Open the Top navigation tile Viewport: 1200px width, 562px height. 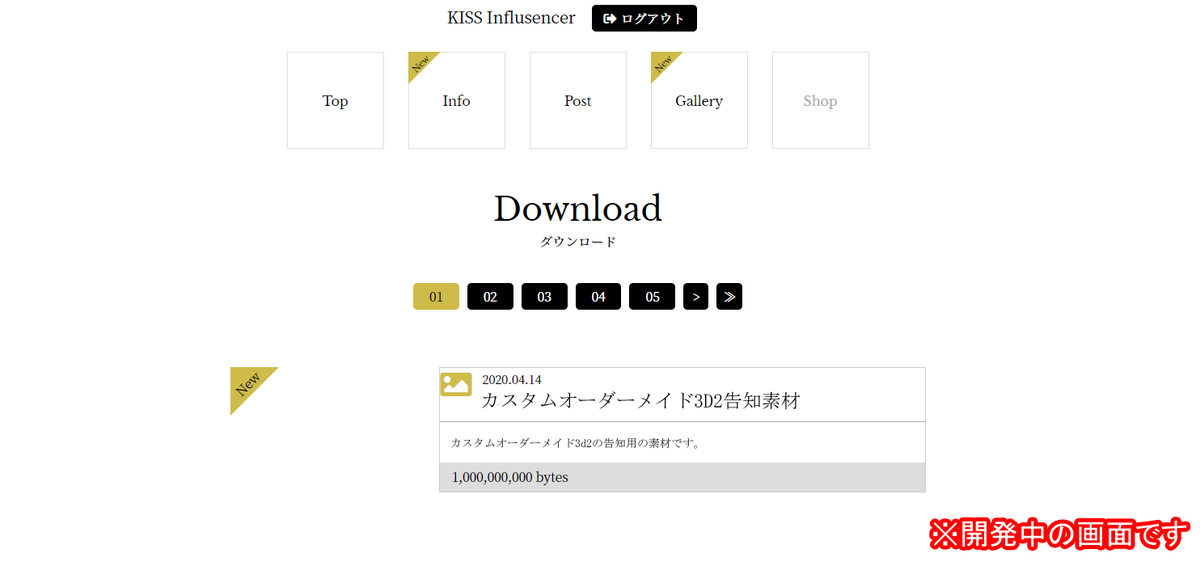coord(335,101)
